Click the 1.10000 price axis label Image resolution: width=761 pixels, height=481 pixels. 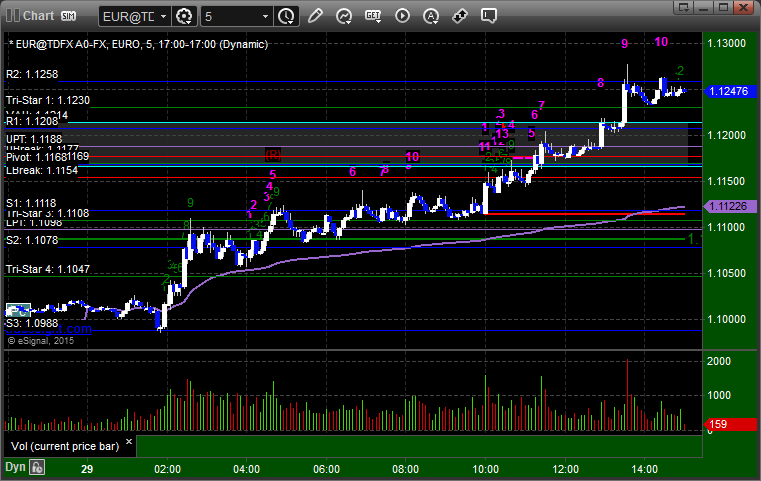pyautogui.click(x=727, y=319)
